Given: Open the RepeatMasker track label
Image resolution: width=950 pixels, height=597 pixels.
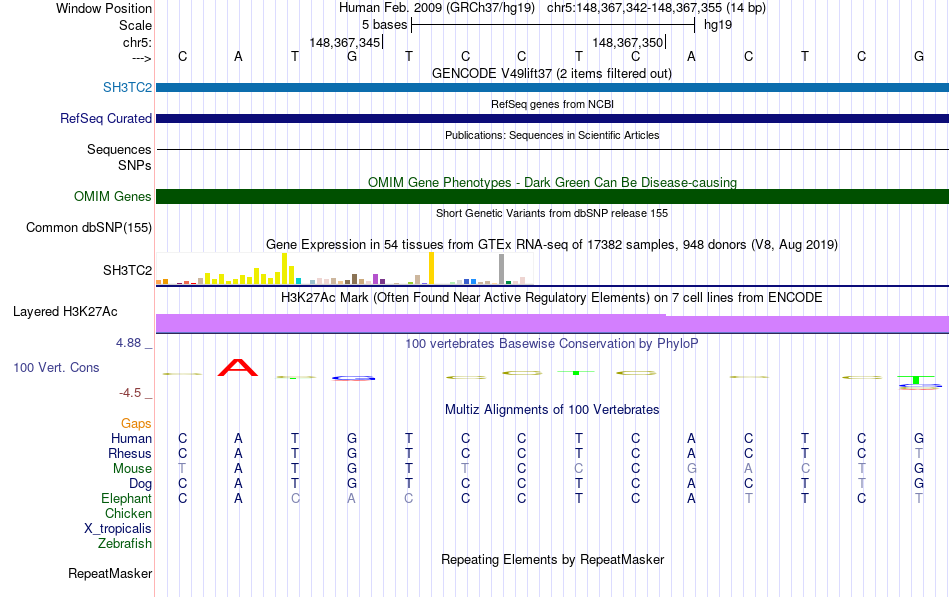Looking at the screenshot, I should click(x=110, y=573).
